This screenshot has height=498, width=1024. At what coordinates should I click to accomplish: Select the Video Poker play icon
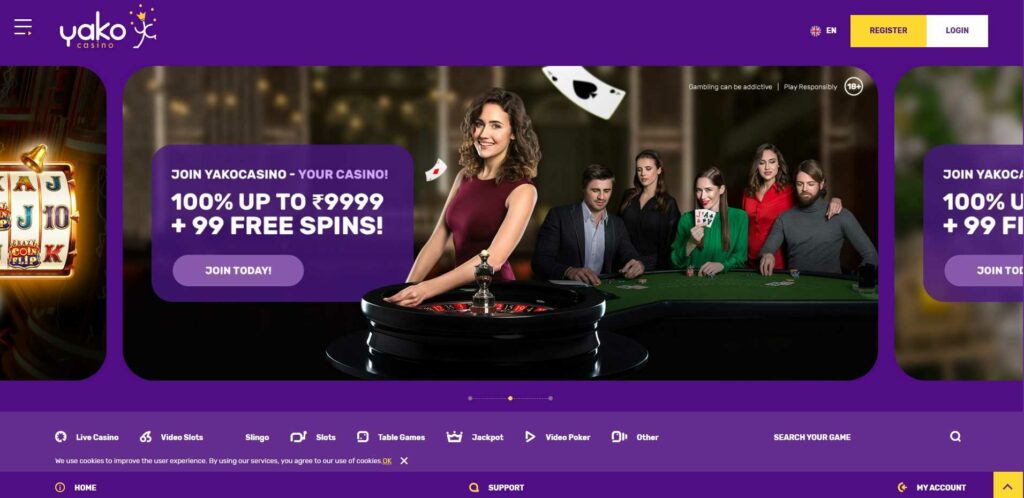[530, 437]
